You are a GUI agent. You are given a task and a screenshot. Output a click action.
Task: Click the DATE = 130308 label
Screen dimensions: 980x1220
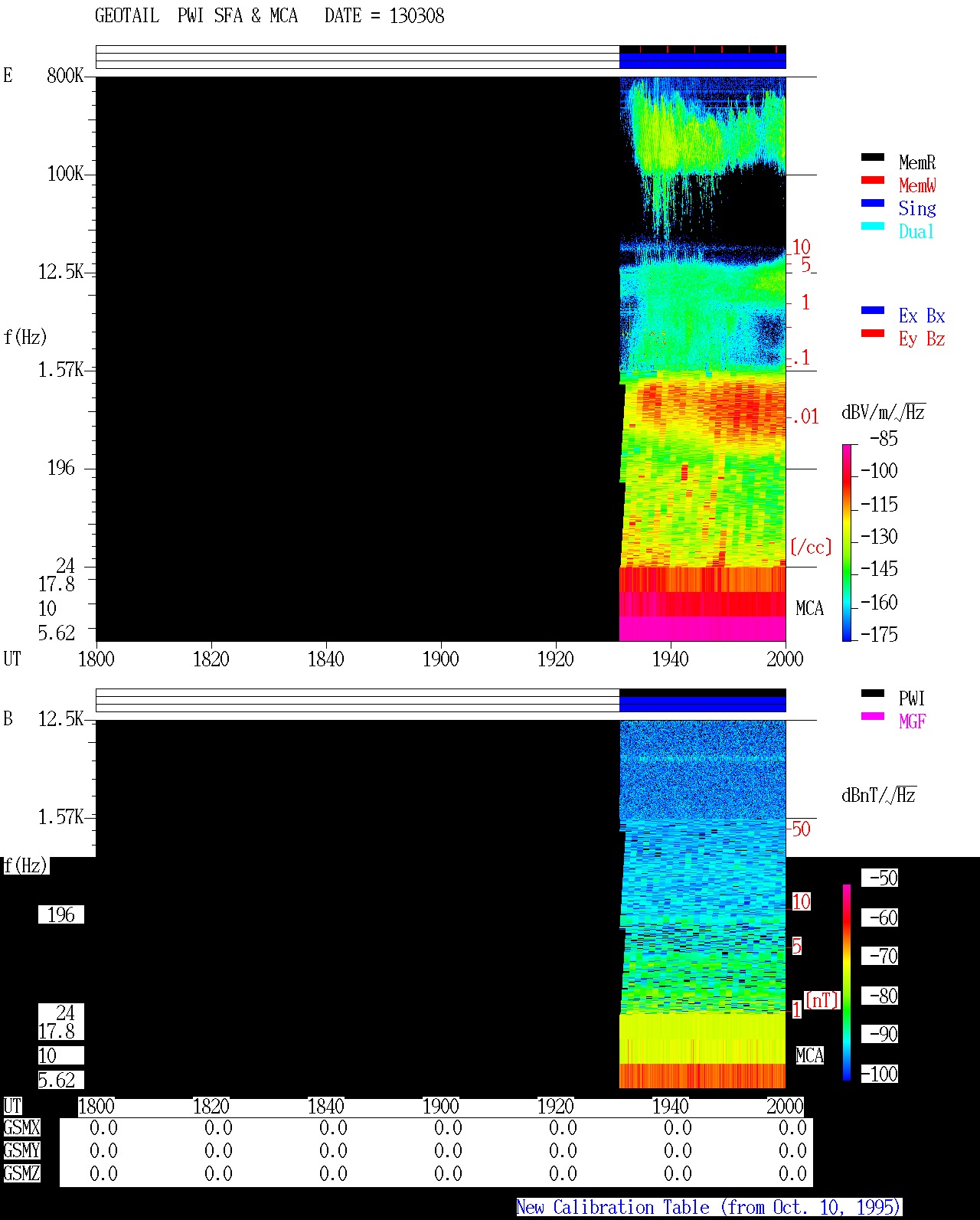[x=384, y=16]
